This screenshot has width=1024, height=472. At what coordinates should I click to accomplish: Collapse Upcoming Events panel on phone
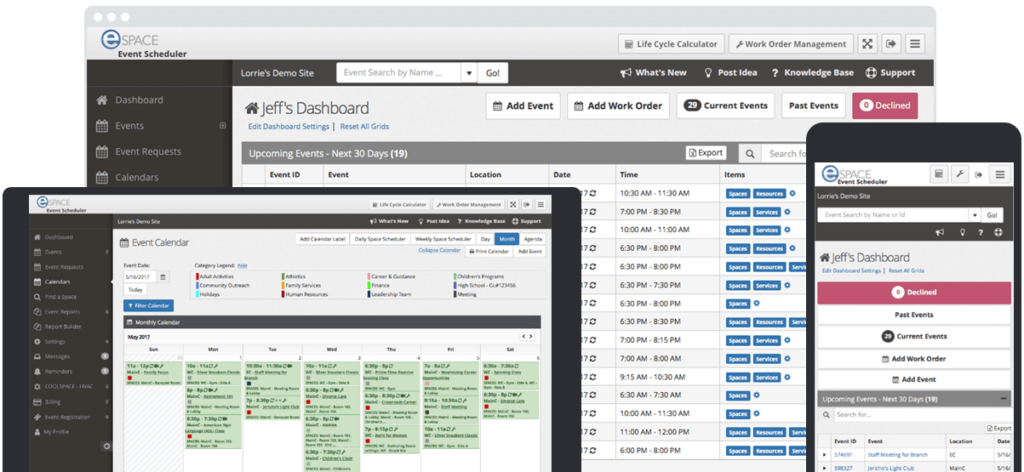point(1002,399)
